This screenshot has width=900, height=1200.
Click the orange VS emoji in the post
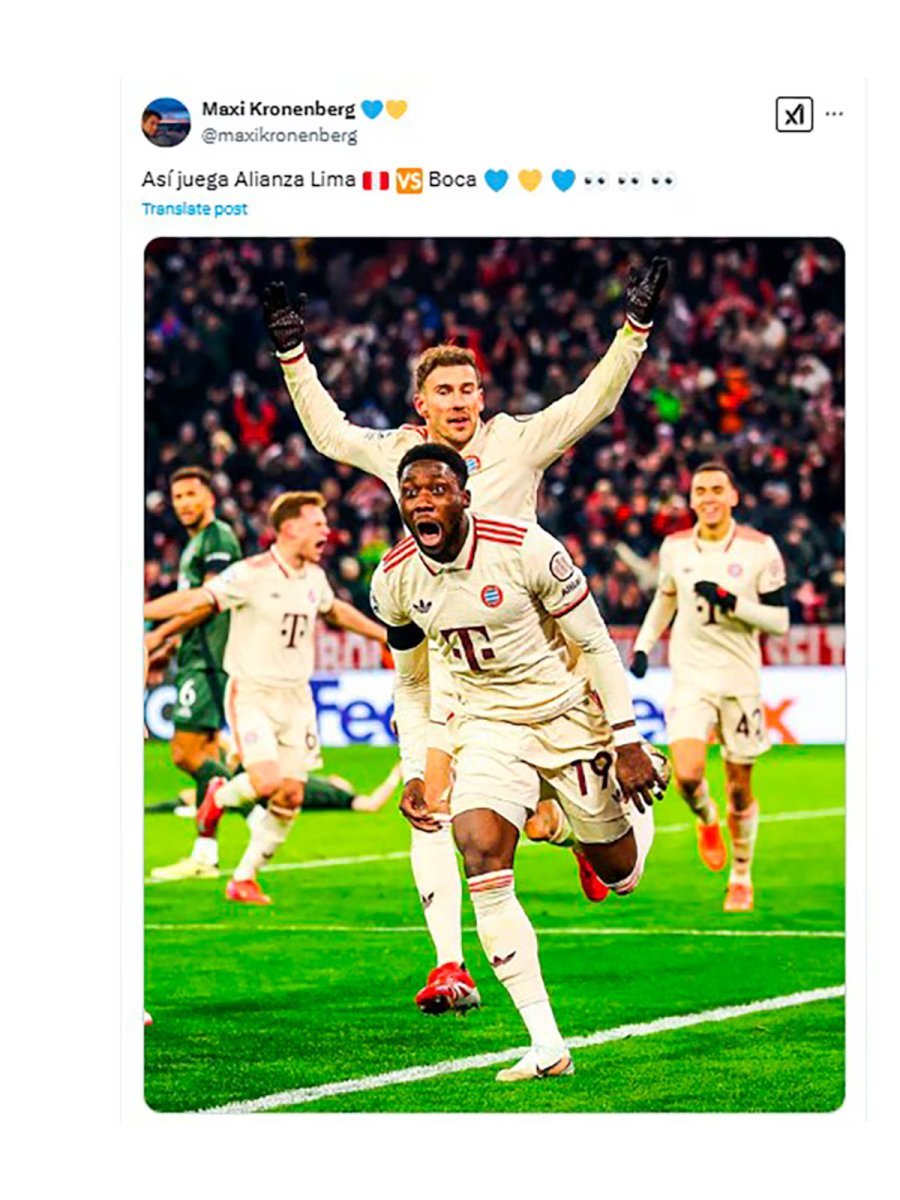tap(409, 180)
